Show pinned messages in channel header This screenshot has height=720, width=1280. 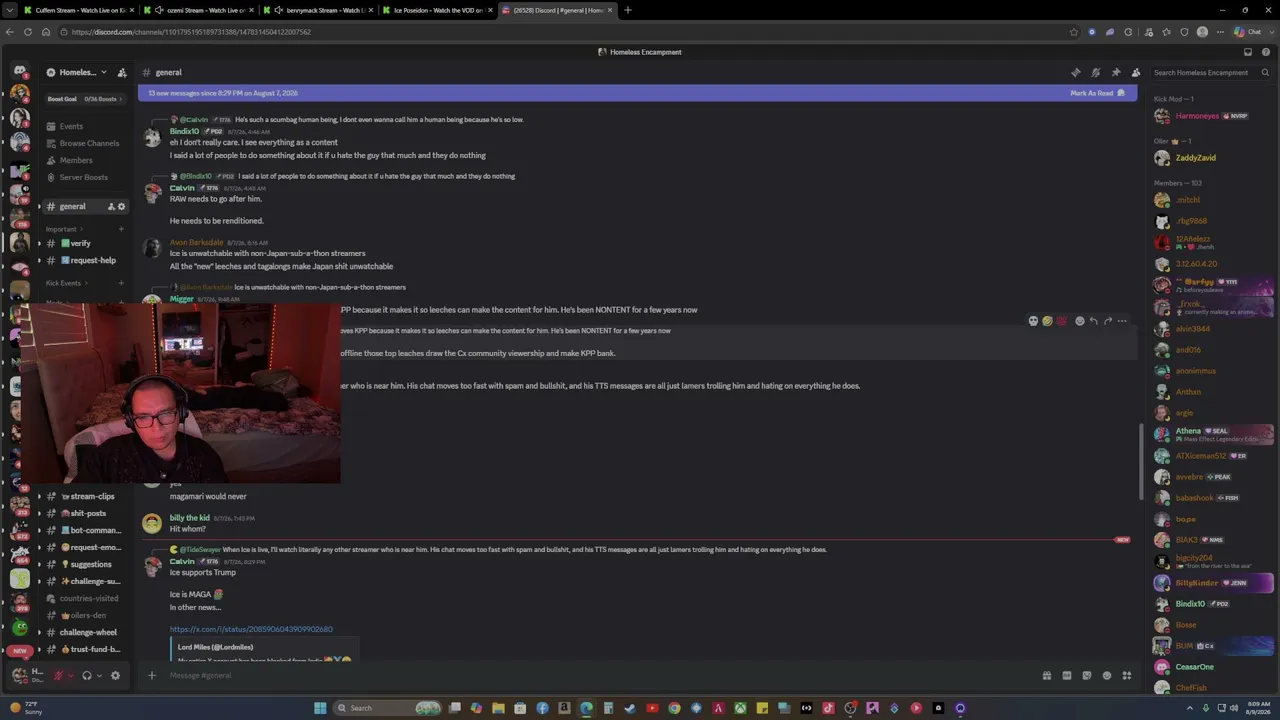1116,72
